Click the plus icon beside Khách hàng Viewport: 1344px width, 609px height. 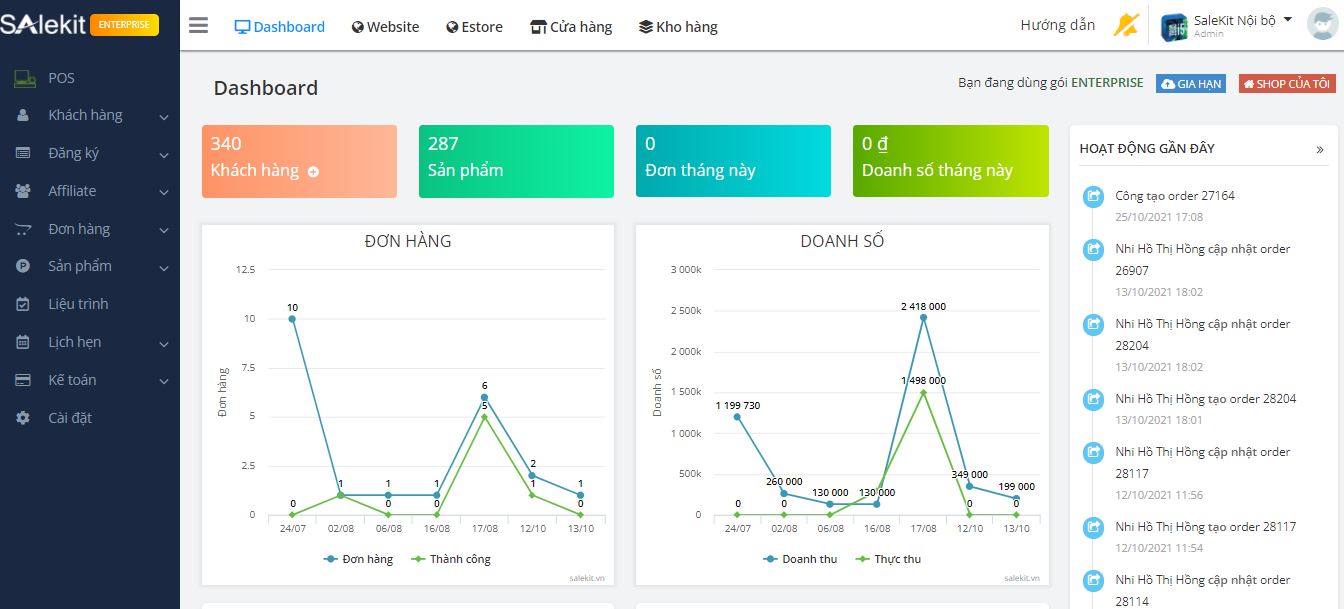click(x=313, y=172)
